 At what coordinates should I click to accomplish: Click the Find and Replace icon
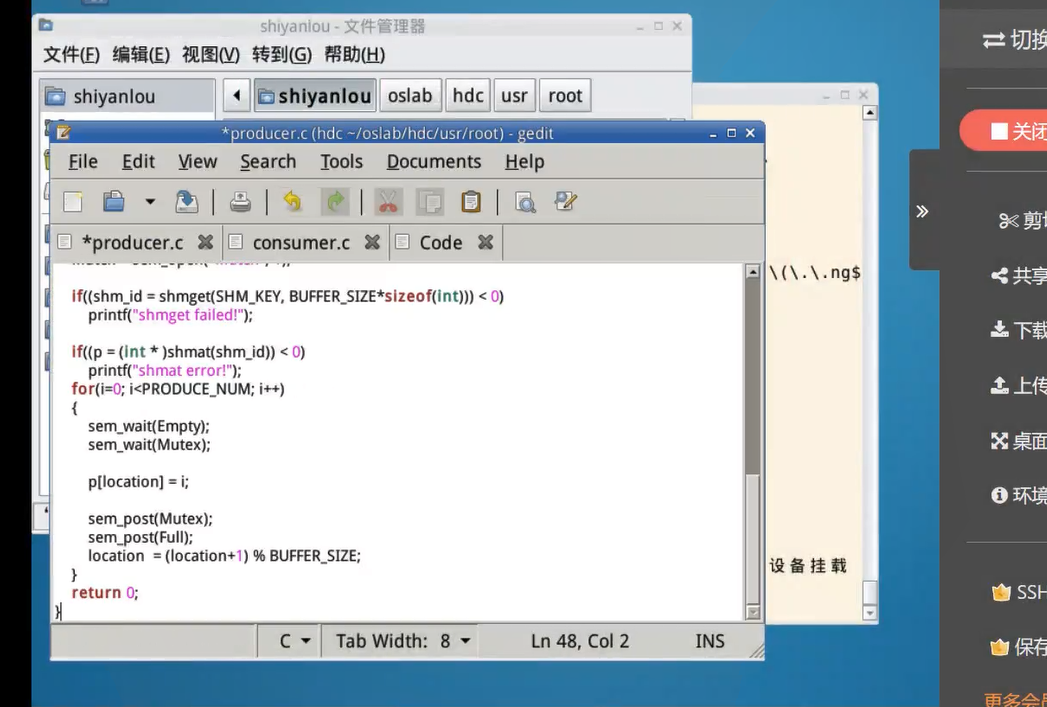pos(566,202)
